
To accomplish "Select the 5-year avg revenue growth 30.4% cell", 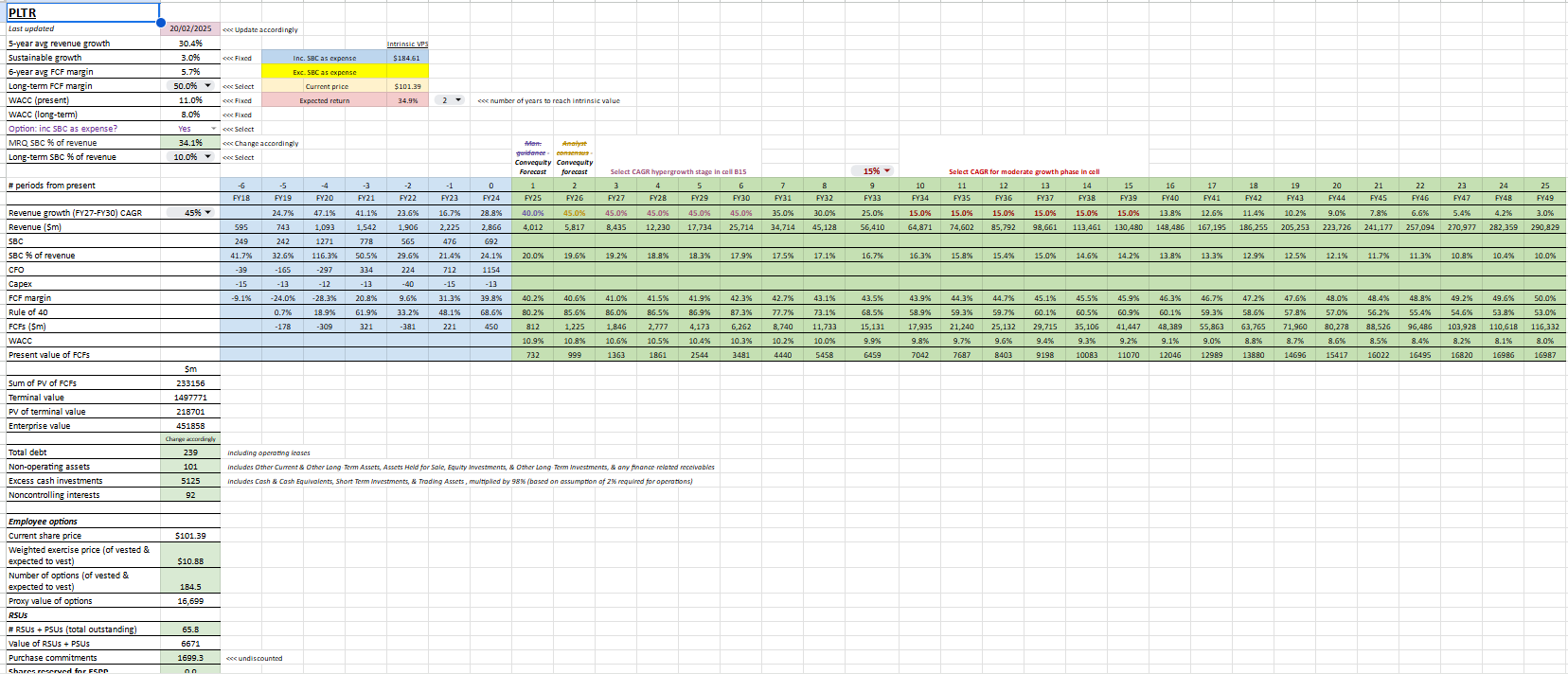I will tap(190, 44).
